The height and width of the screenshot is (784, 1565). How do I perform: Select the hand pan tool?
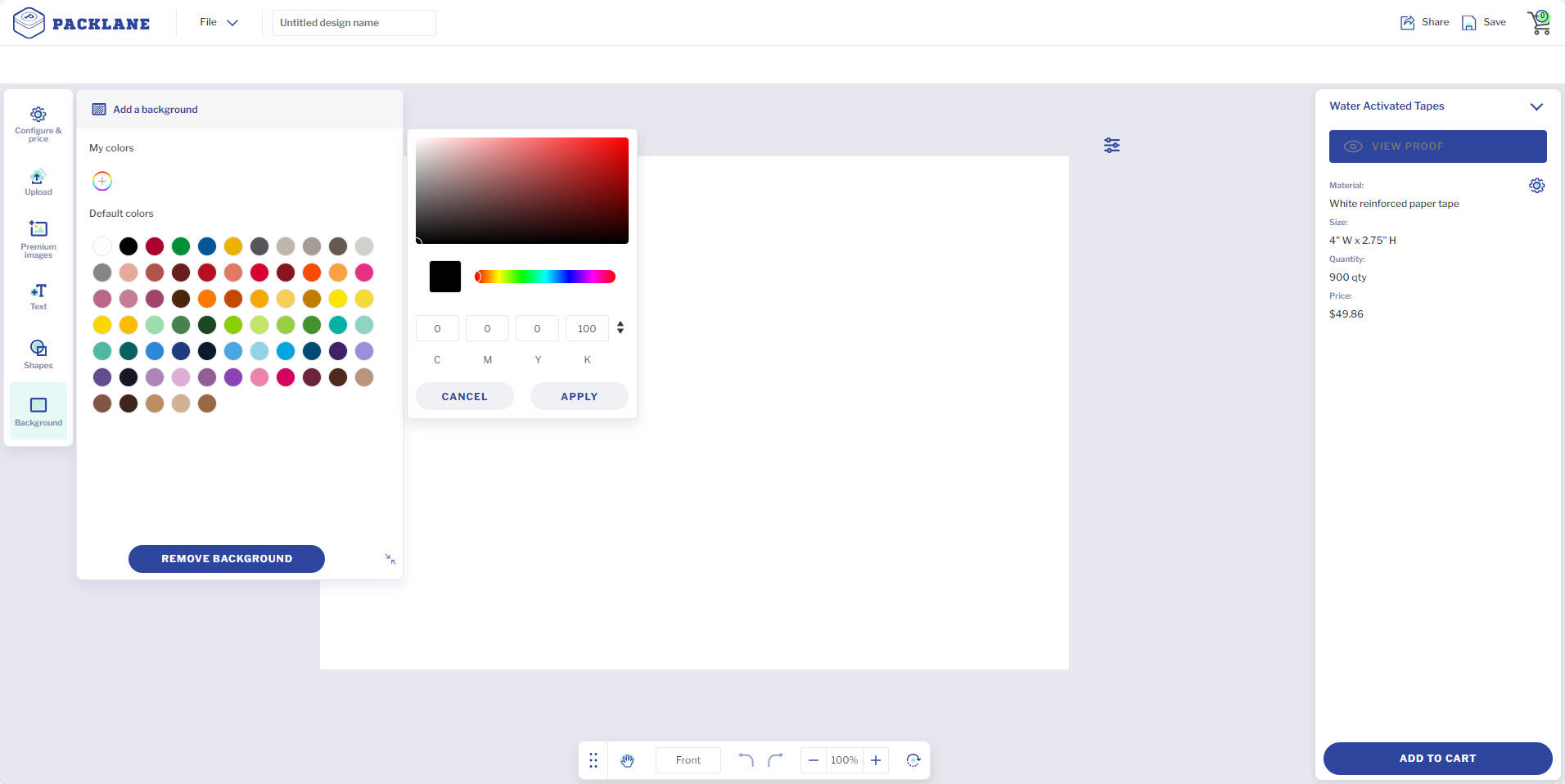[627, 760]
